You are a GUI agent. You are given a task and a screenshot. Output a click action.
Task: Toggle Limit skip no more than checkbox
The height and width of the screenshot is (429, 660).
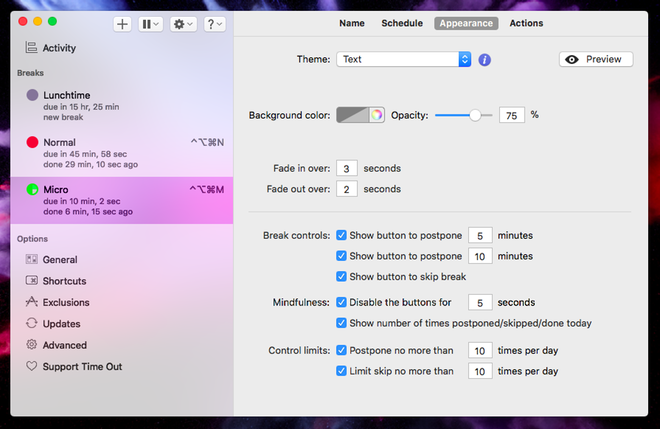tap(342, 371)
